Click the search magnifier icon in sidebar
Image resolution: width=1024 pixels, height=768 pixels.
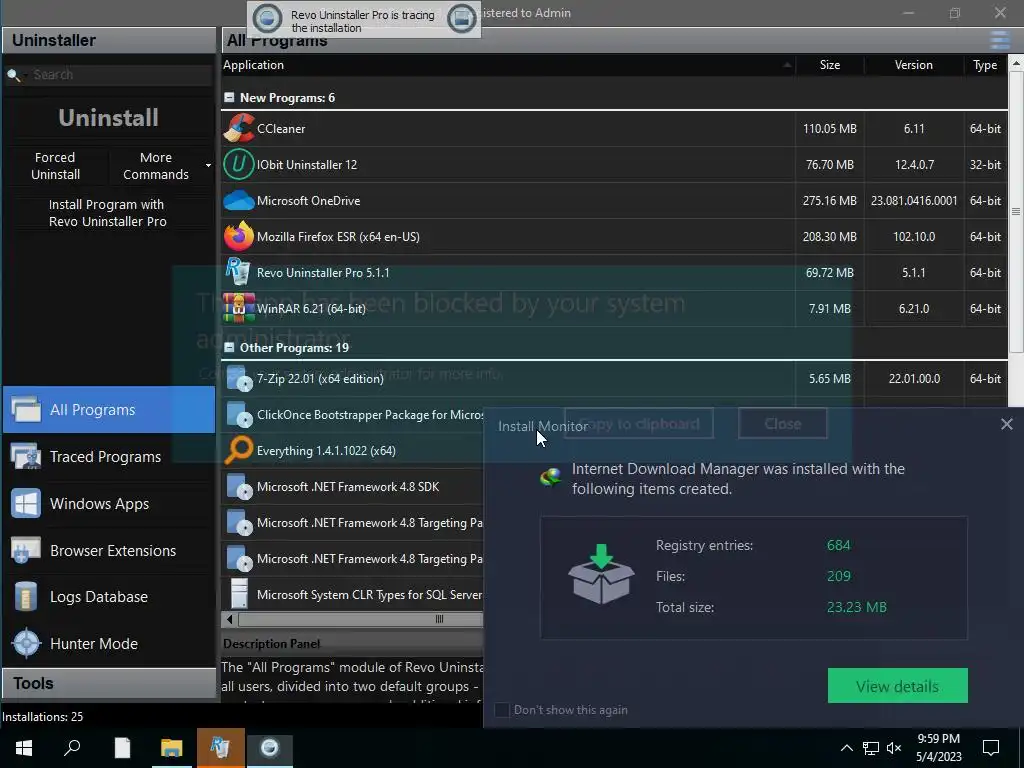(14, 75)
